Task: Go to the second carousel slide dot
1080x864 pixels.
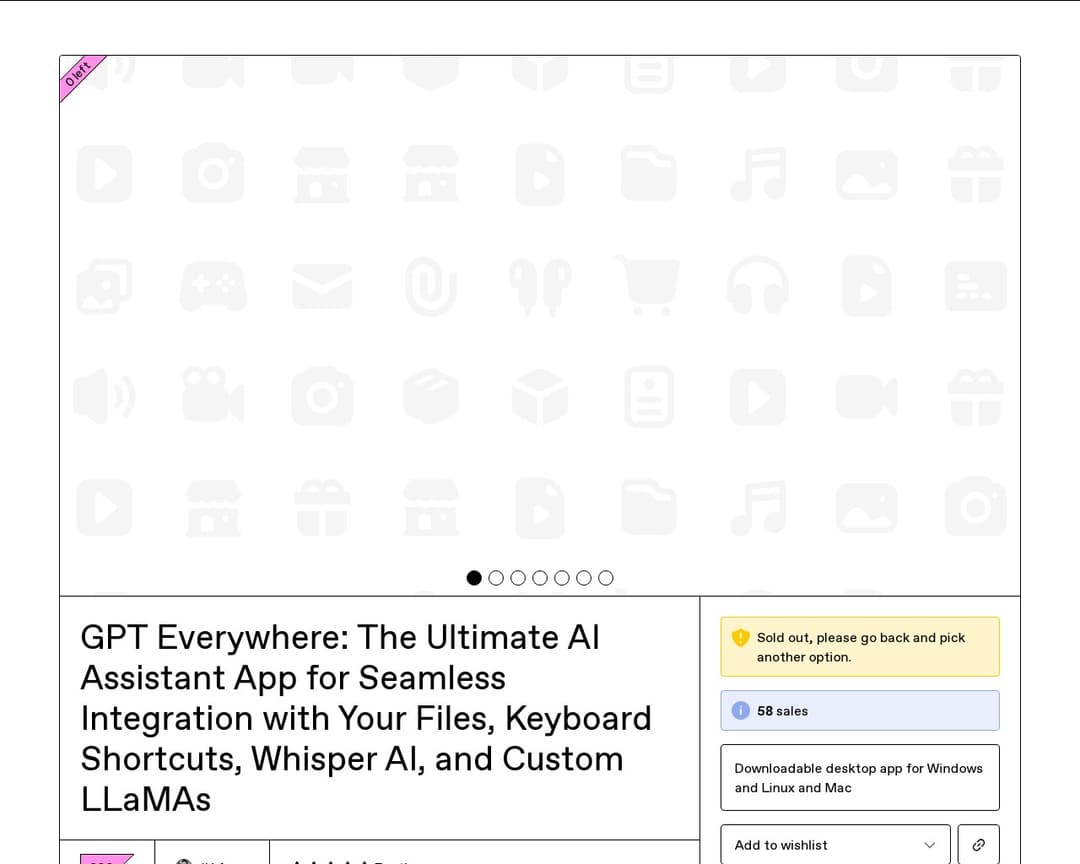Action: [x=496, y=578]
